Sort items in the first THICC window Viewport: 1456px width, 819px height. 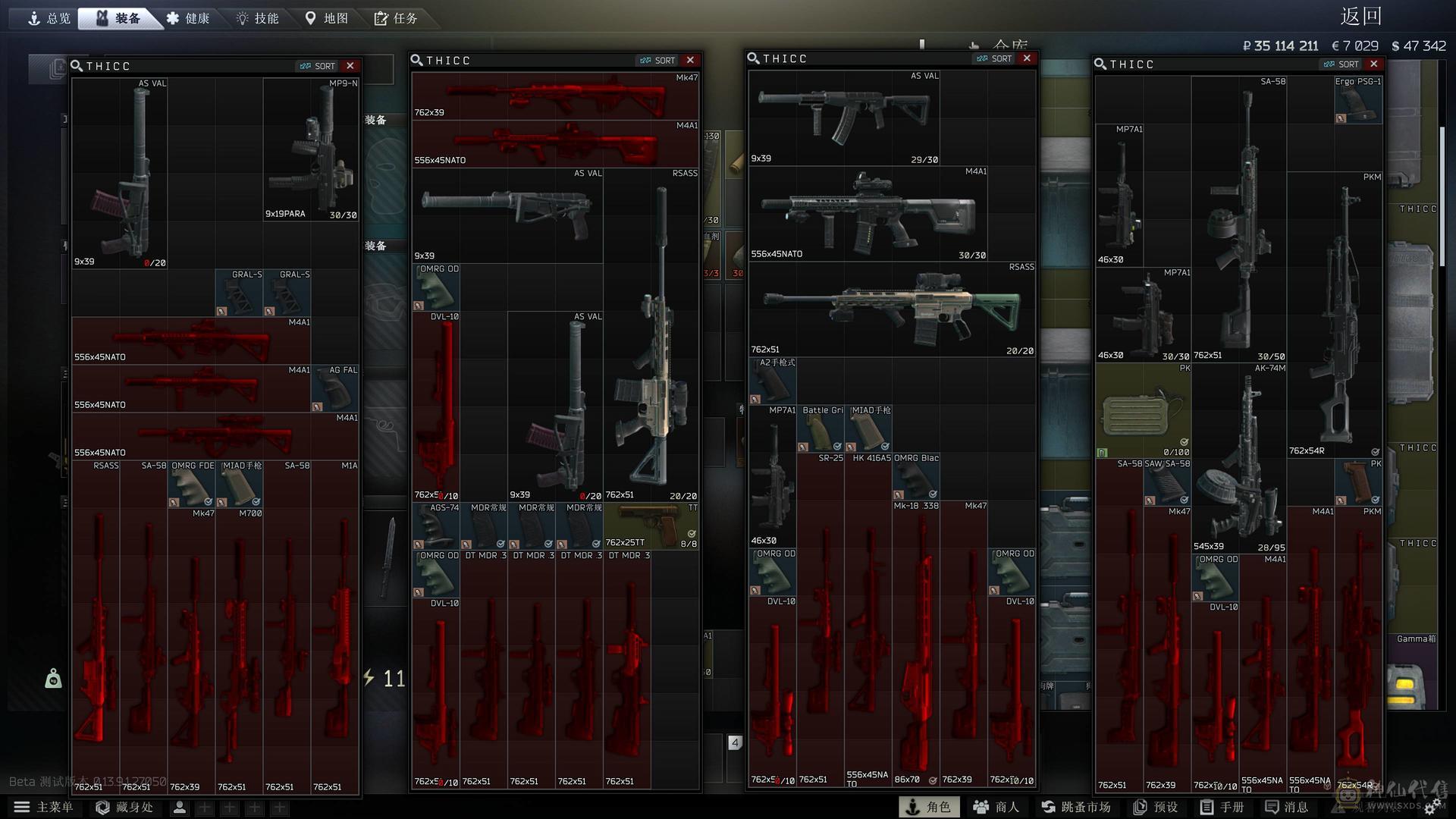coord(317,66)
